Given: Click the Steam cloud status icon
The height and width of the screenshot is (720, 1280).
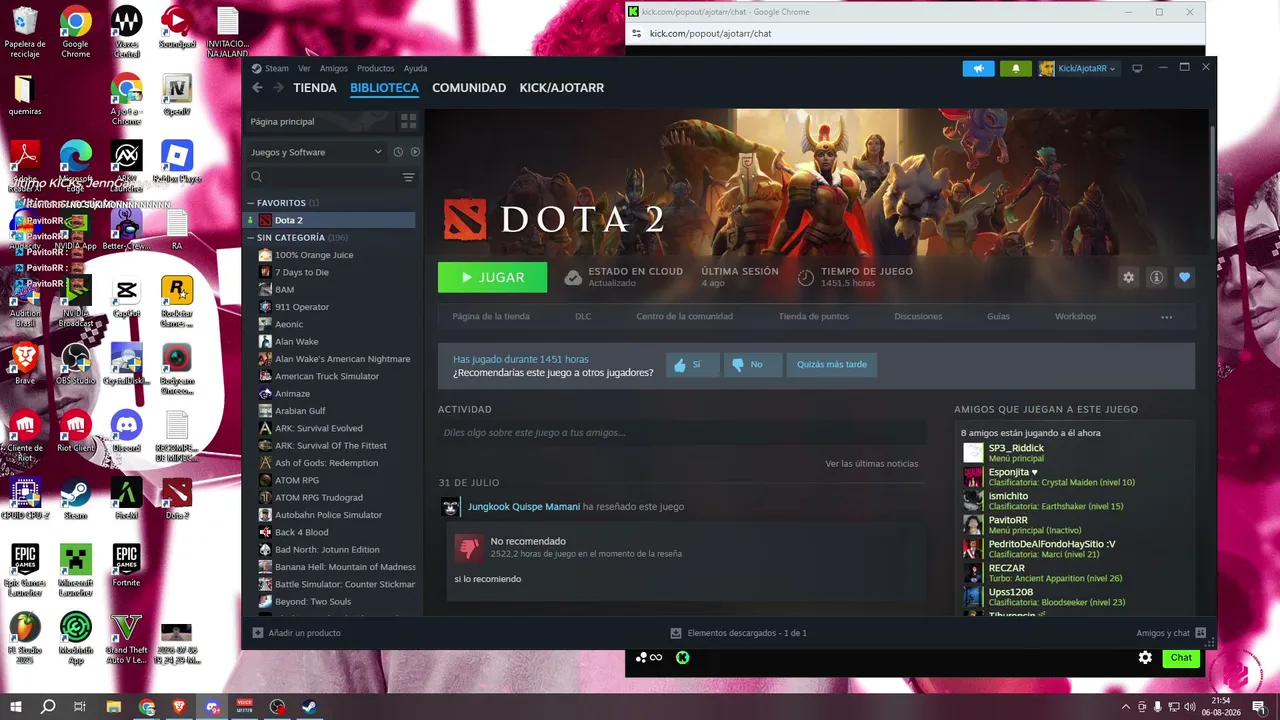Looking at the screenshot, I should click(573, 277).
